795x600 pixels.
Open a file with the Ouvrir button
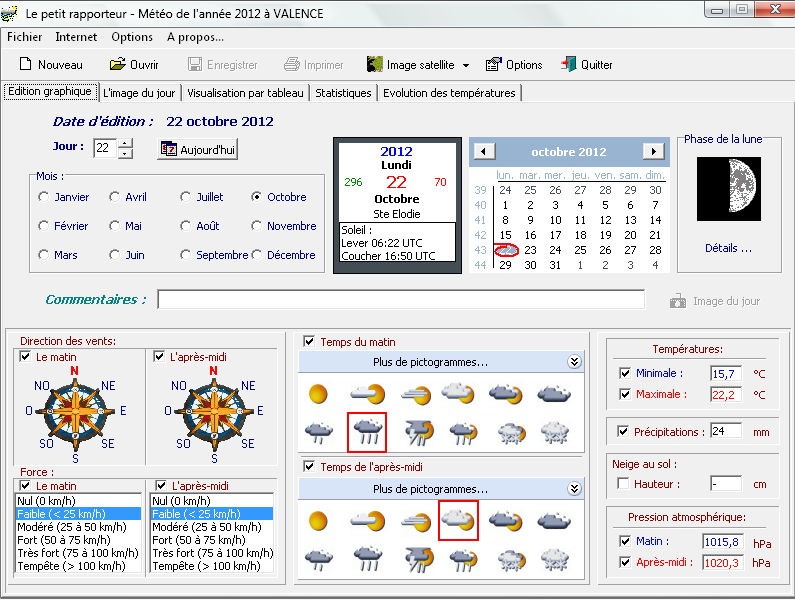pyautogui.click(x=134, y=65)
